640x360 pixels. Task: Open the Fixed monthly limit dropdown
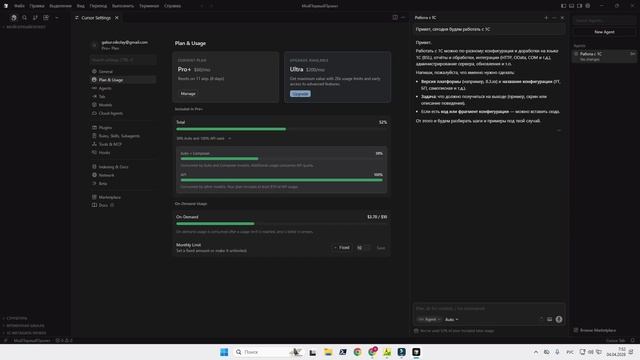[342, 247]
